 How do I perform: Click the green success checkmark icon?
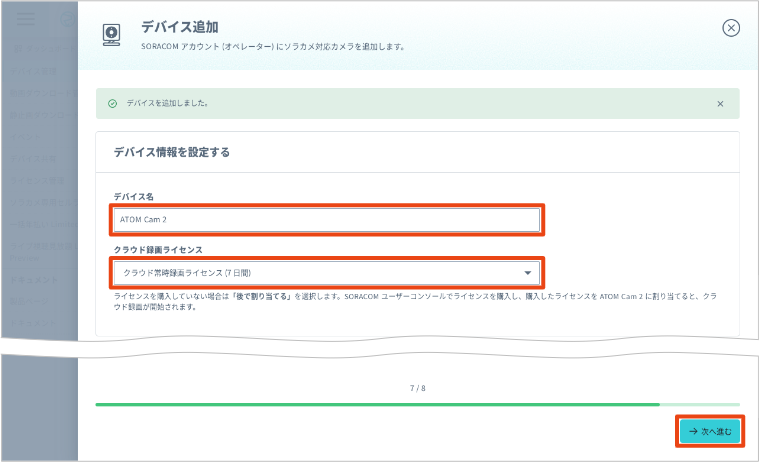pos(113,103)
